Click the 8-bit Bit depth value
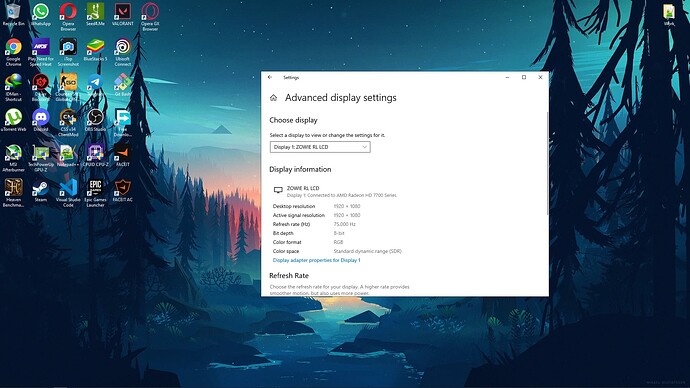This screenshot has height=388, width=690. (x=339, y=234)
